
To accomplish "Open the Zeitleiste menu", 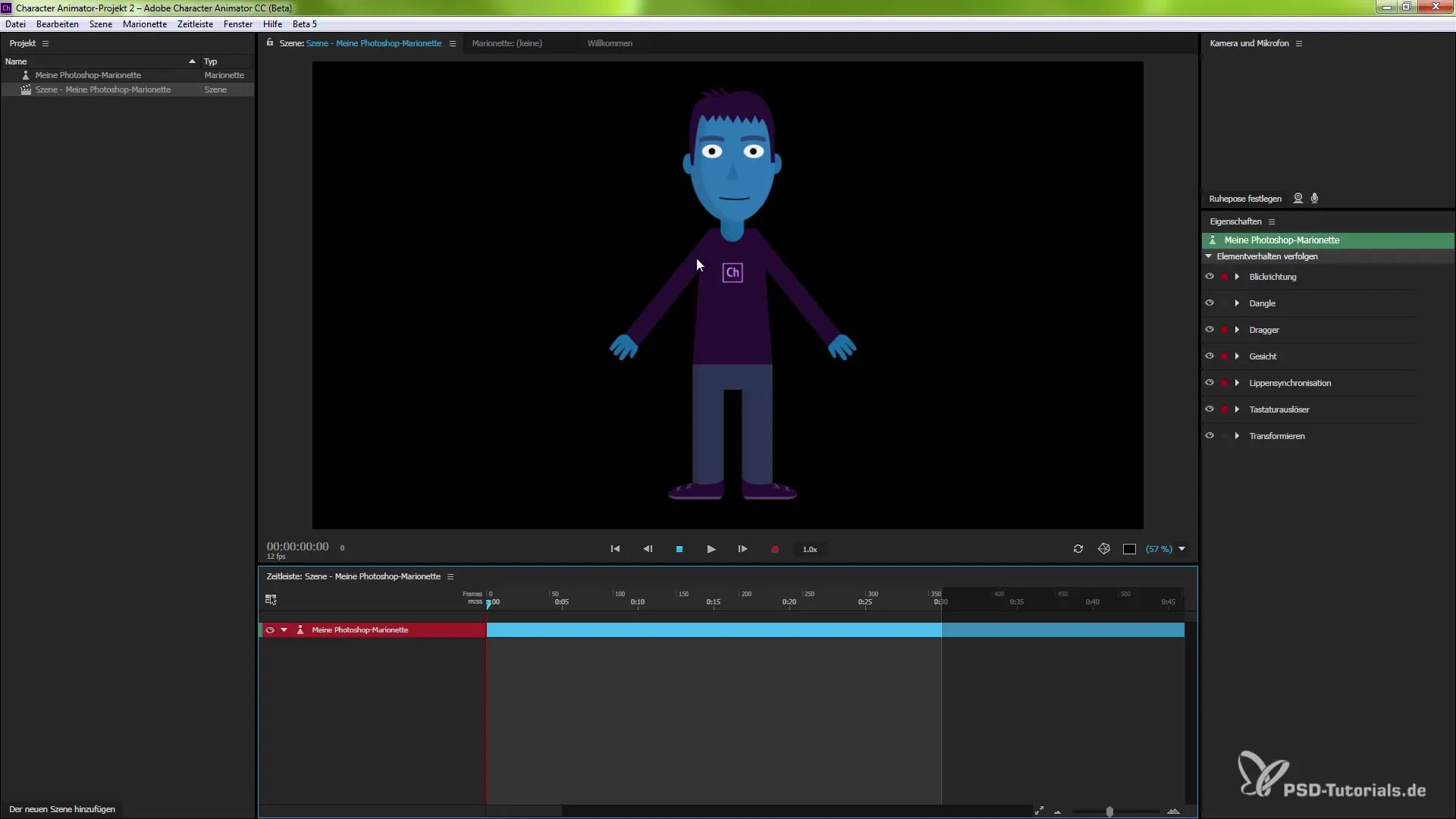I will [195, 24].
